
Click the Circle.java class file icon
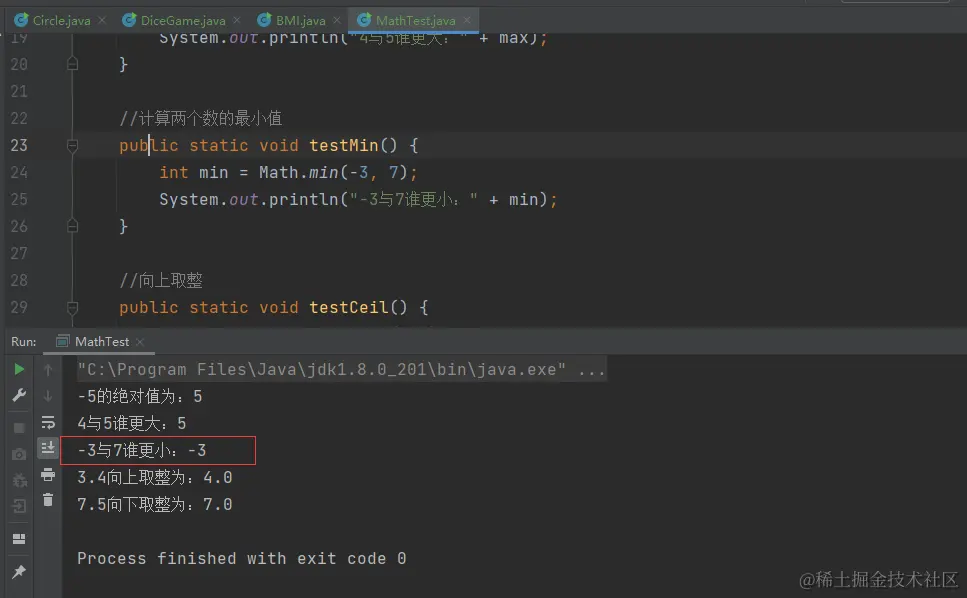21,20
